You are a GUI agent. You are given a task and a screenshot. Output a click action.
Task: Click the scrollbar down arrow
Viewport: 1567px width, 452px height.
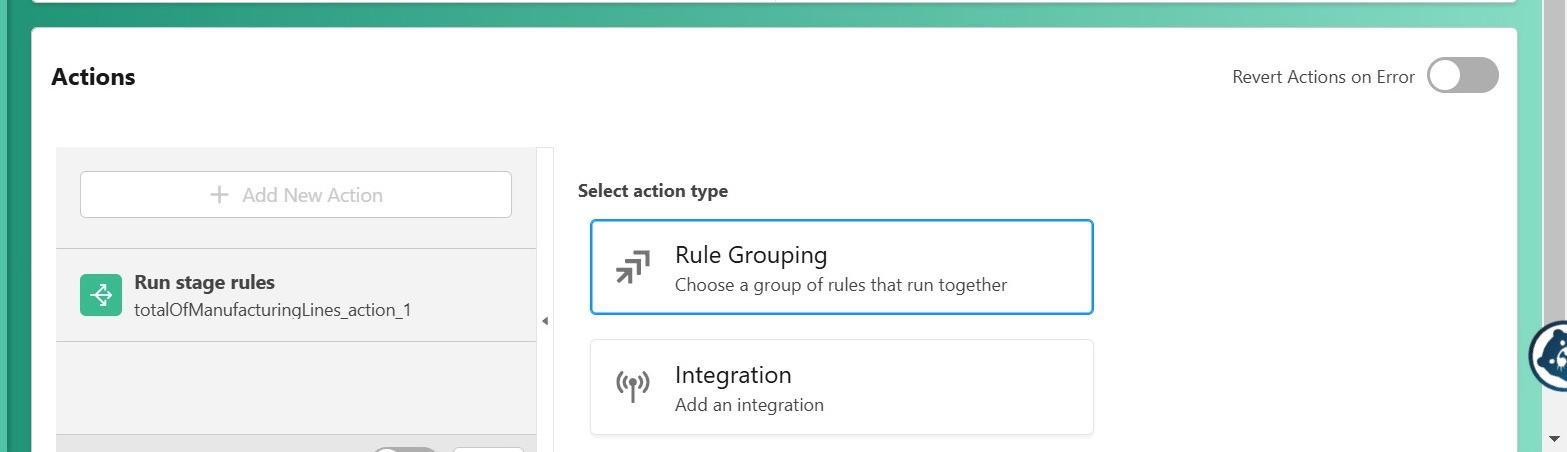click(x=1556, y=438)
